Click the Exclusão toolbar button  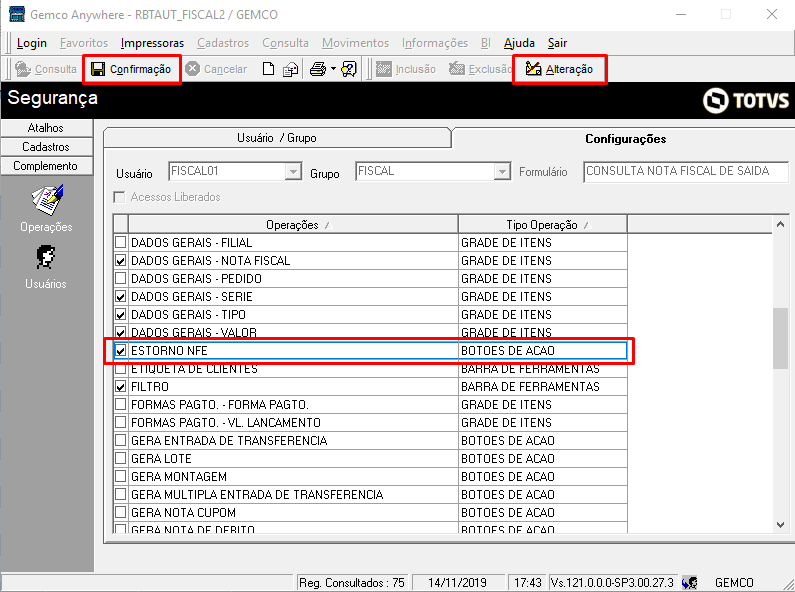(x=480, y=69)
